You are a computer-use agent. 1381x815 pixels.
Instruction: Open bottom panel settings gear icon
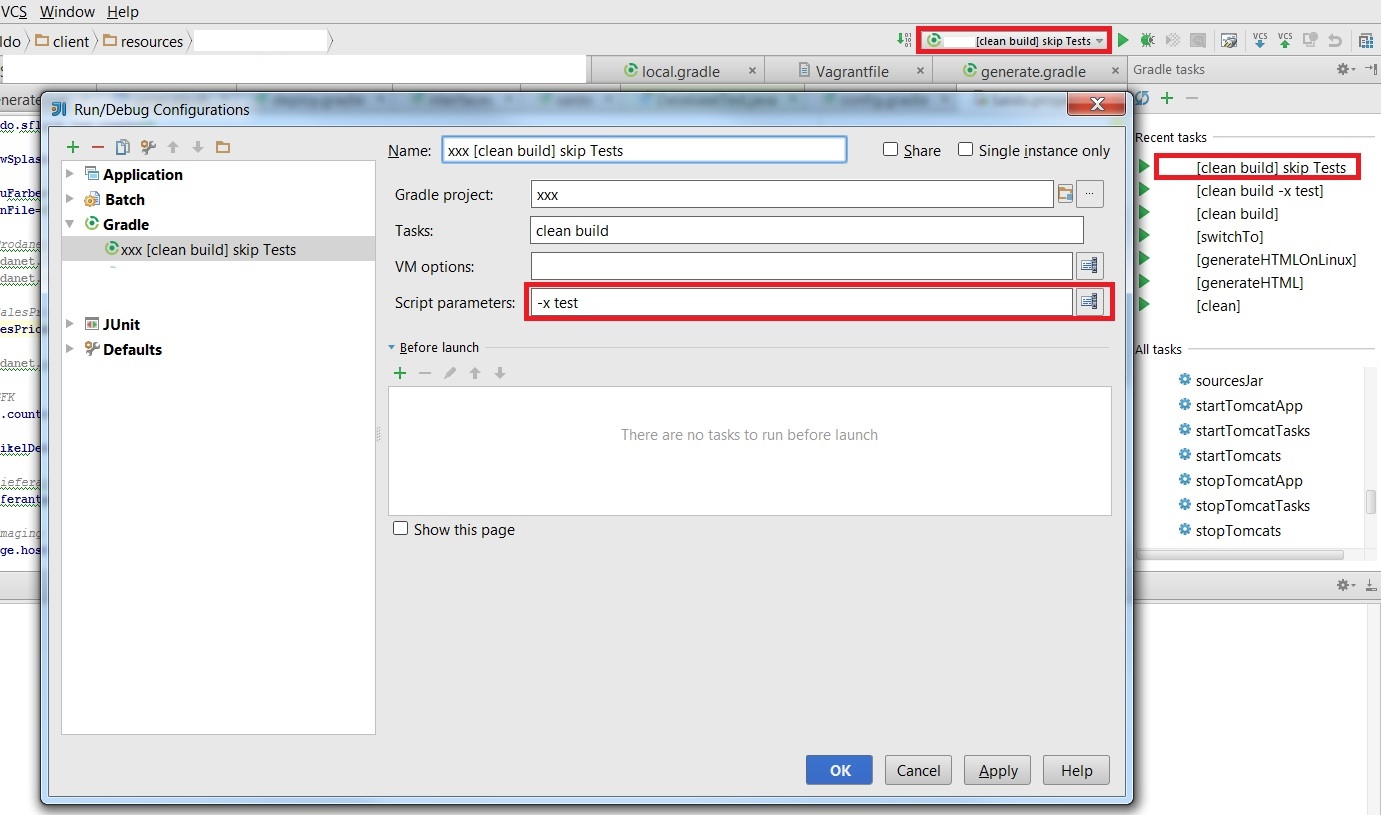coord(1346,585)
